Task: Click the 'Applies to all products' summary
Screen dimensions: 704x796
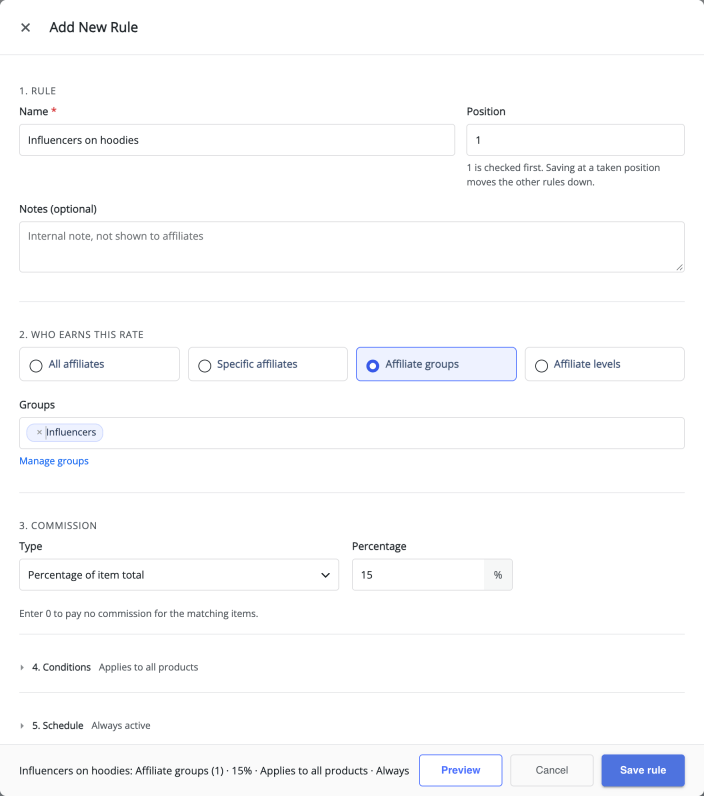Action: click(x=148, y=667)
